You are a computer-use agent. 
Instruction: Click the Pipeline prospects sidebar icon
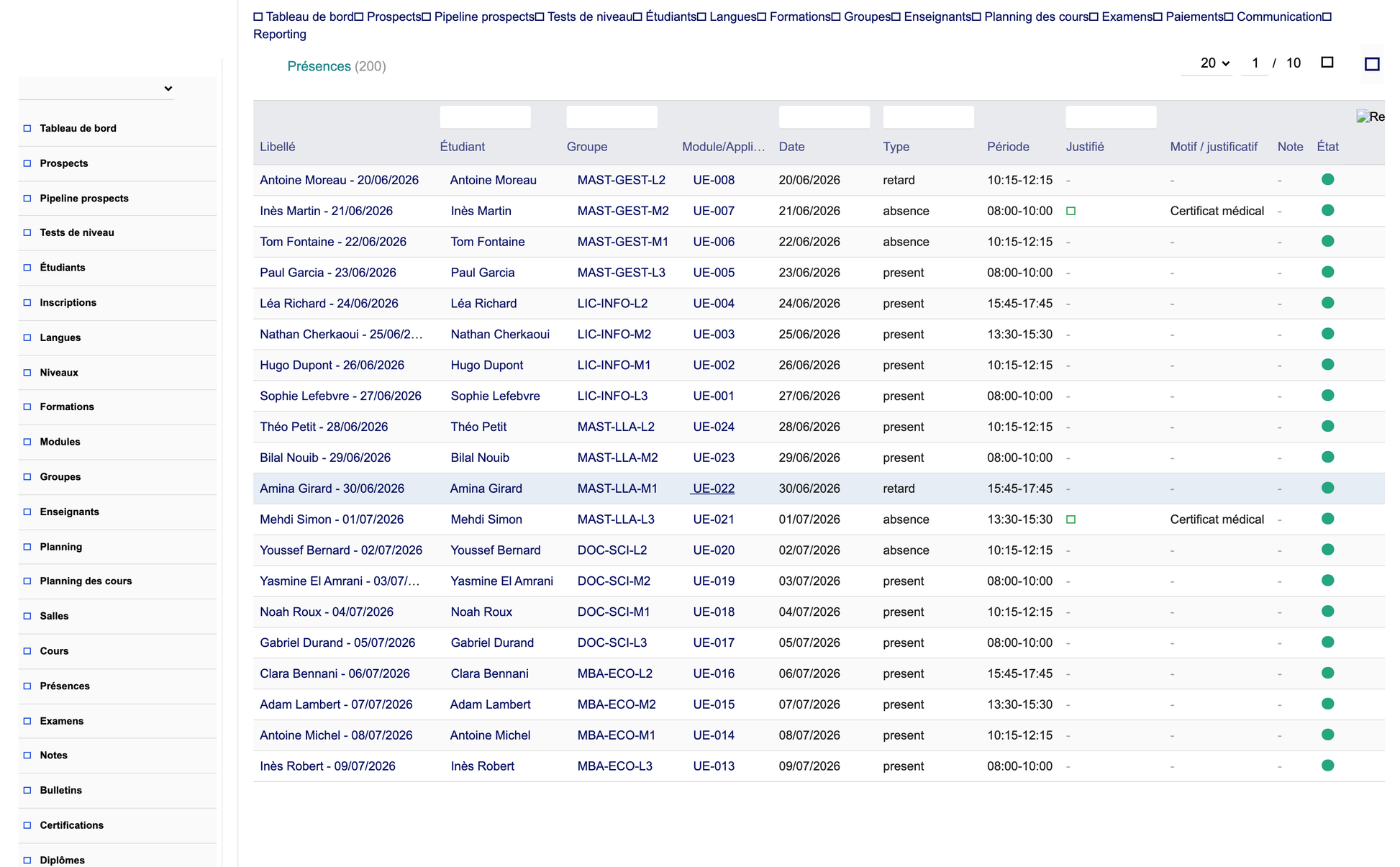pyautogui.click(x=27, y=199)
